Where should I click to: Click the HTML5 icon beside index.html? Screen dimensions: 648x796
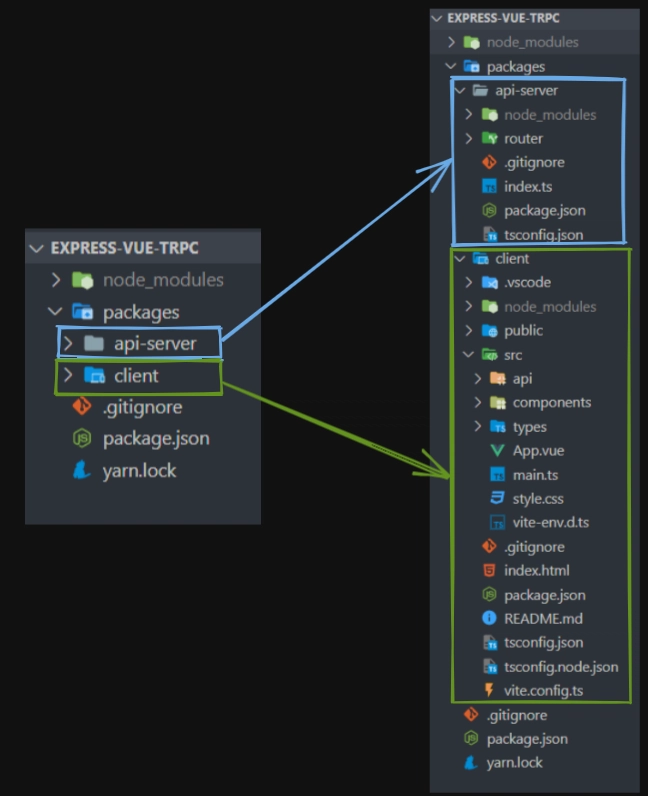point(489,571)
